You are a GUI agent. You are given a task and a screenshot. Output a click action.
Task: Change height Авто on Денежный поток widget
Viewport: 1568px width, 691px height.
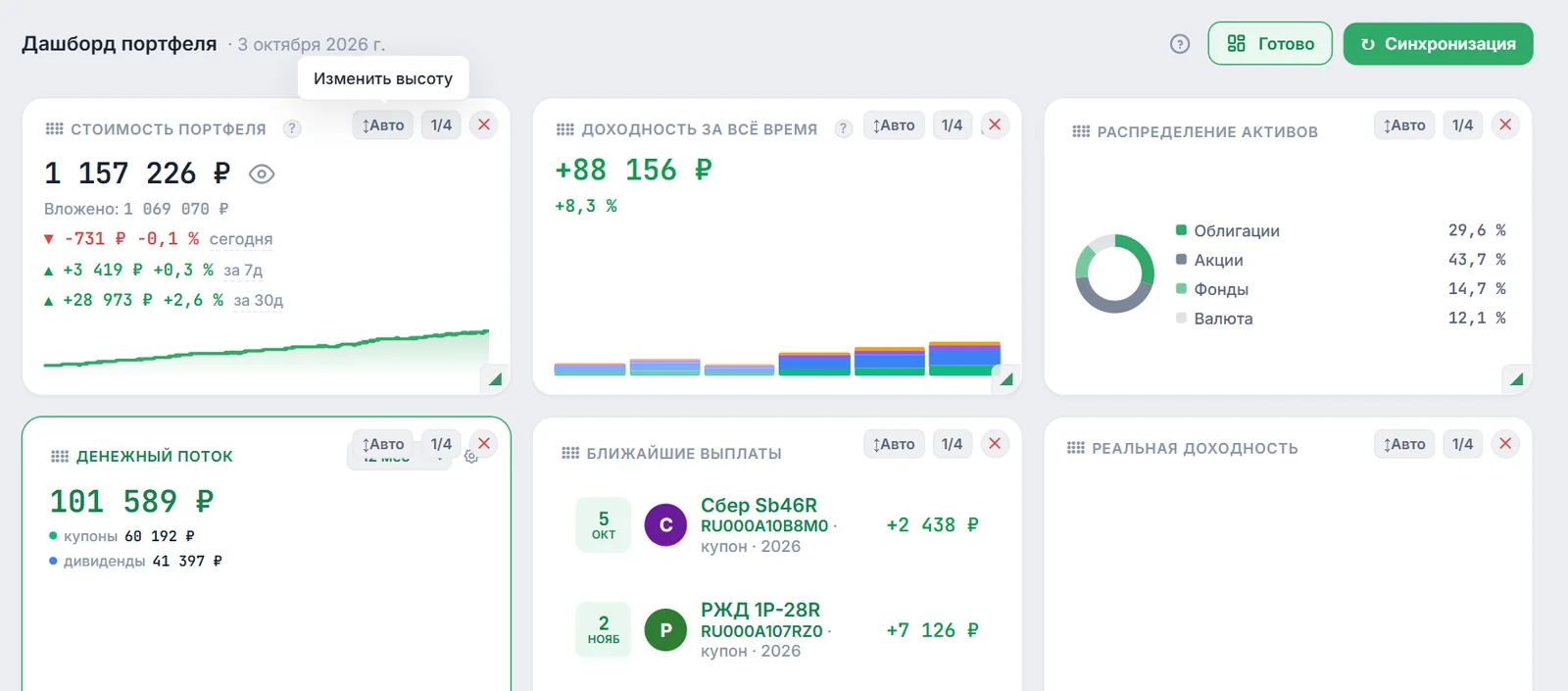click(383, 443)
